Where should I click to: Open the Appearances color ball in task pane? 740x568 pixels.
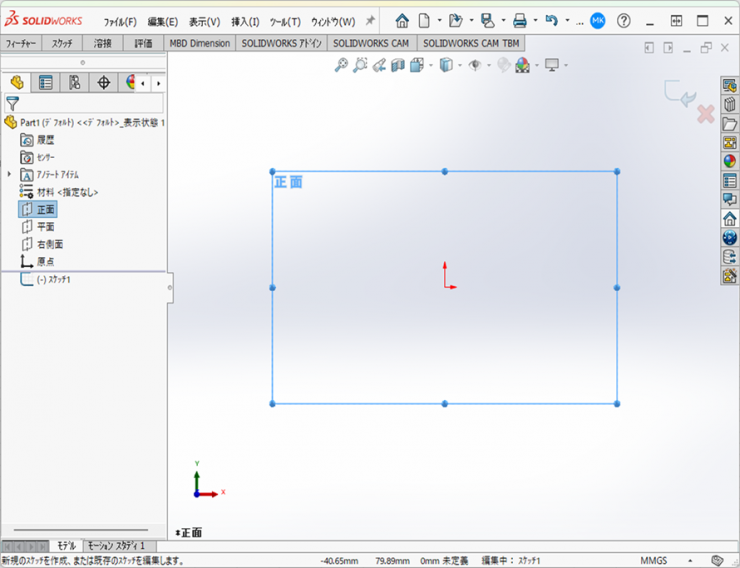pos(729,161)
